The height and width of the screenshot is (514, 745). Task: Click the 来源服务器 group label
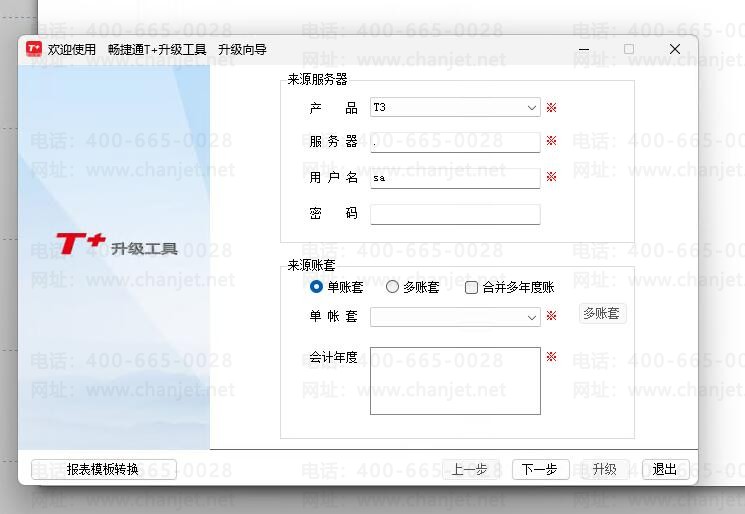[x=317, y=79]
